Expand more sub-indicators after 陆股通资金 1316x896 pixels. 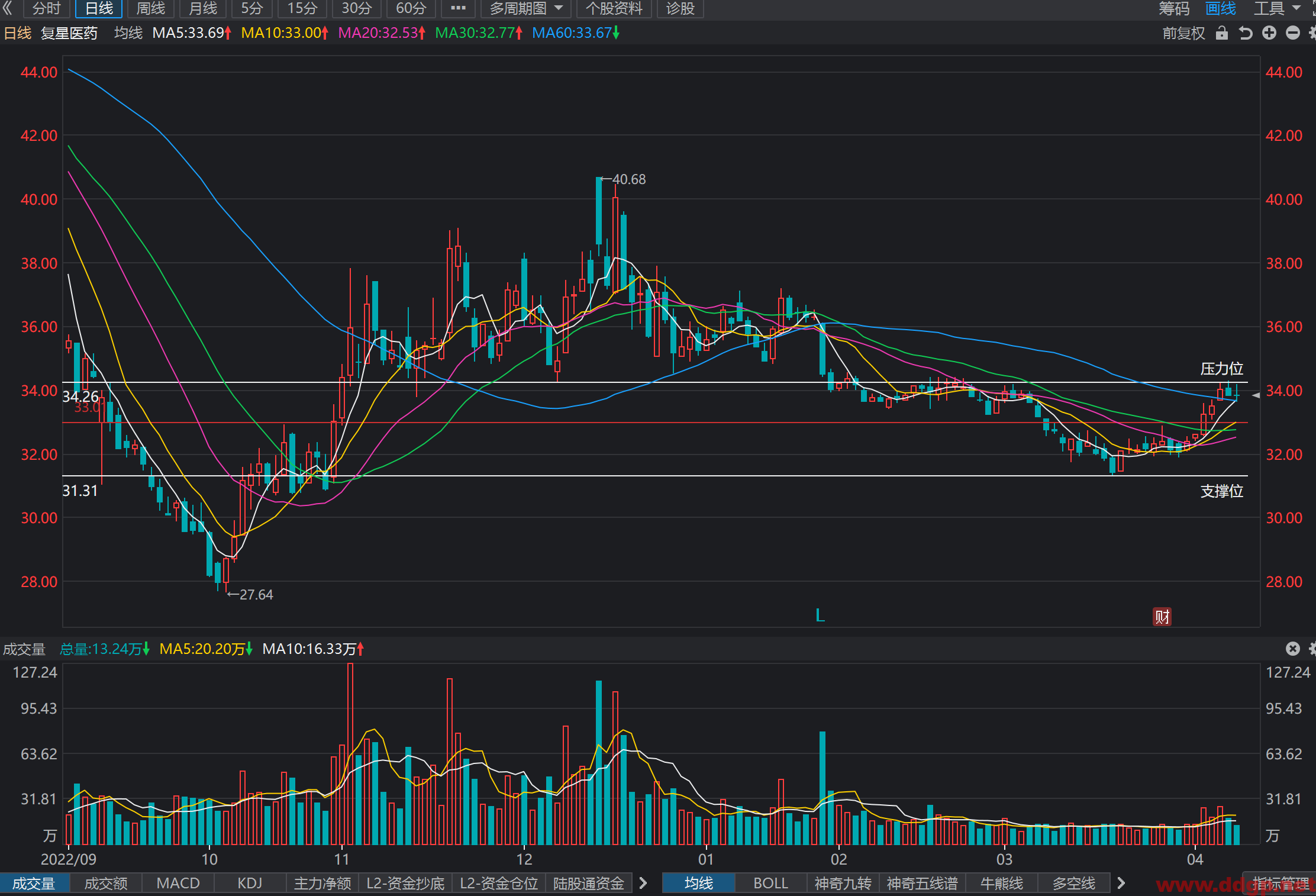tap(643, 883)
